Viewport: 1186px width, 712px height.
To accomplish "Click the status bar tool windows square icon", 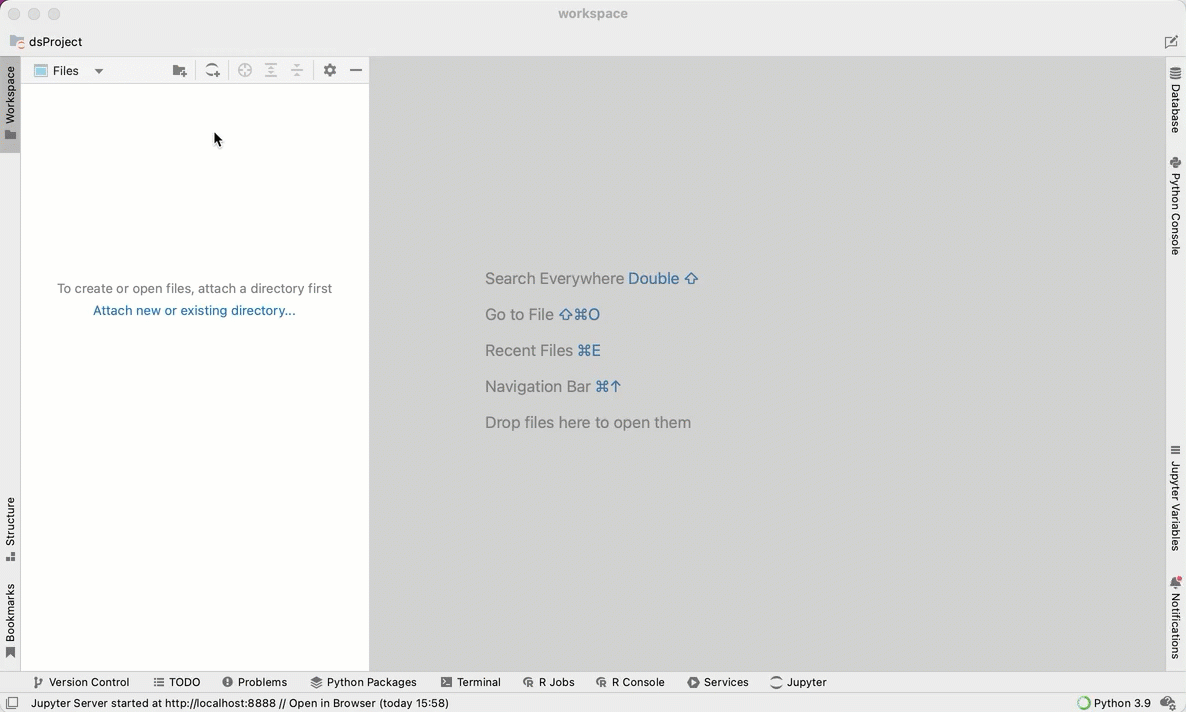I will click(12, 703).
